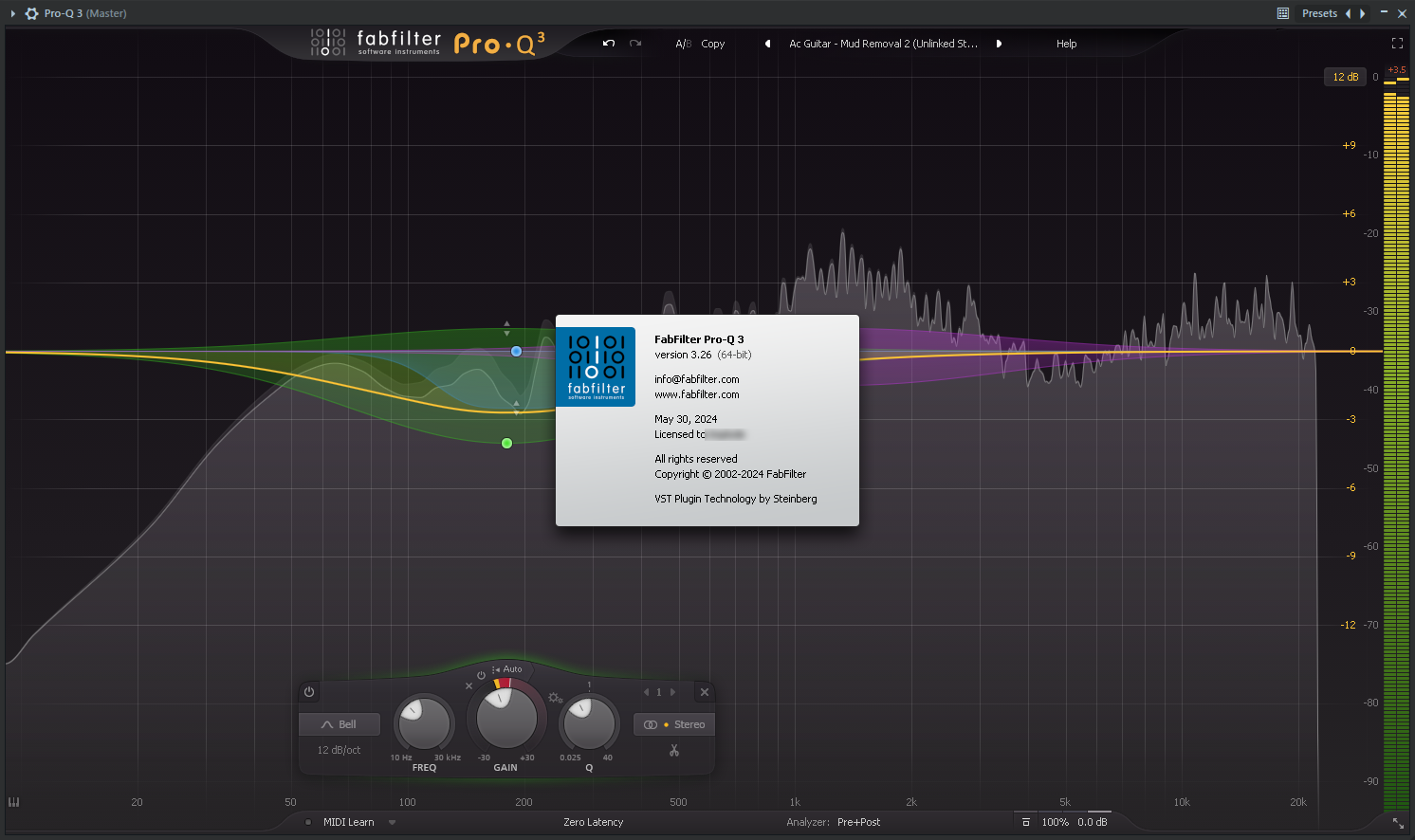This screenshot has width=1415, height=840.
Task: Remove the selected band with X button
Action: pos(704,692)
